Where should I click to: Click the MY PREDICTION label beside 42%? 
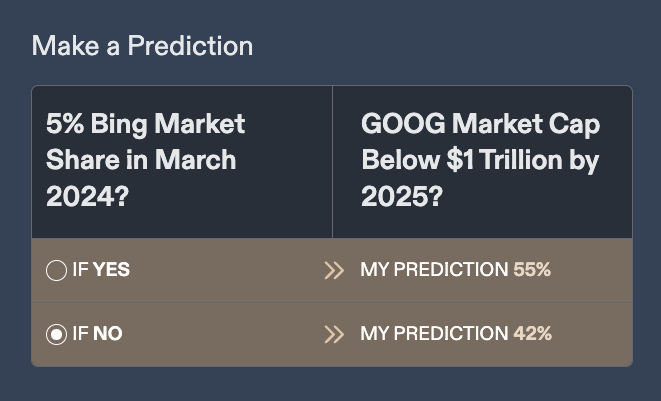click(x=434, y=334)
